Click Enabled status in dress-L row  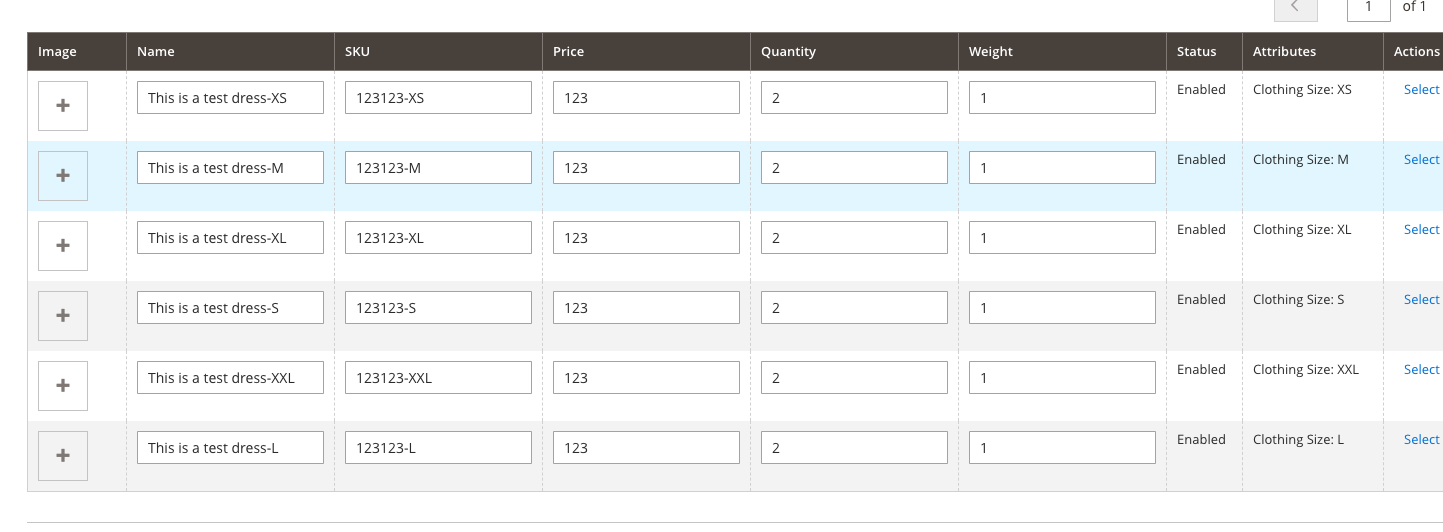point(1201,439)
